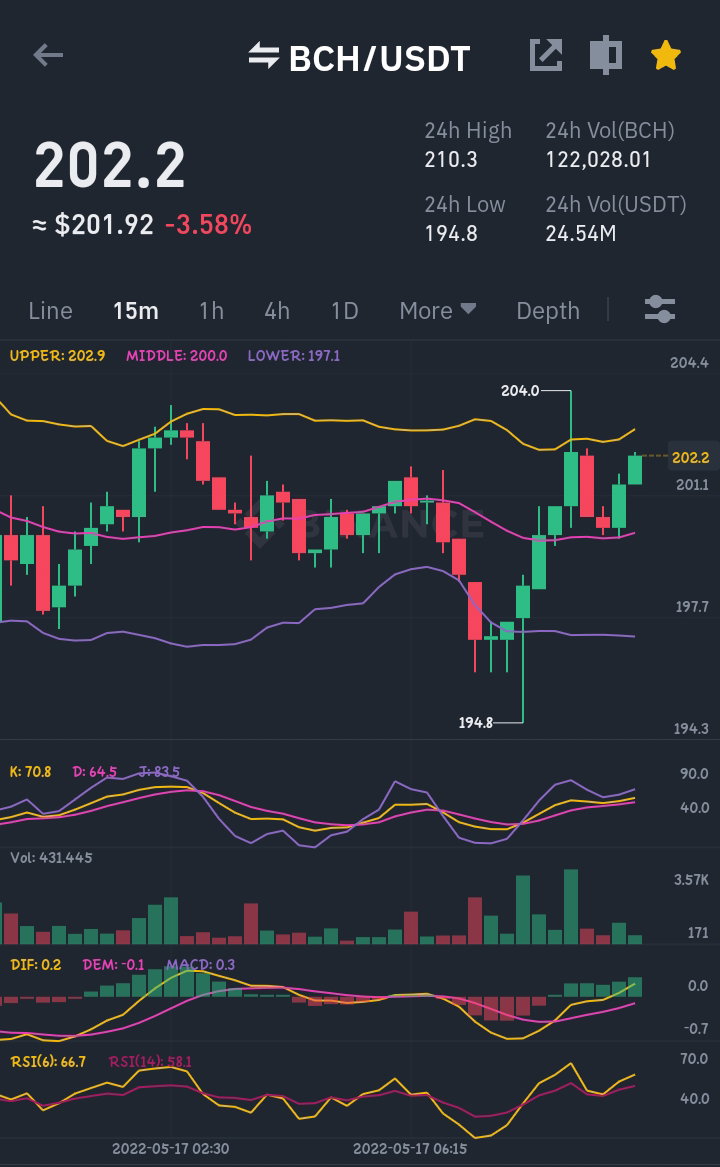Tap the tallest green volume bar
Screen dimensions: 720x1167
coord(571,907)
